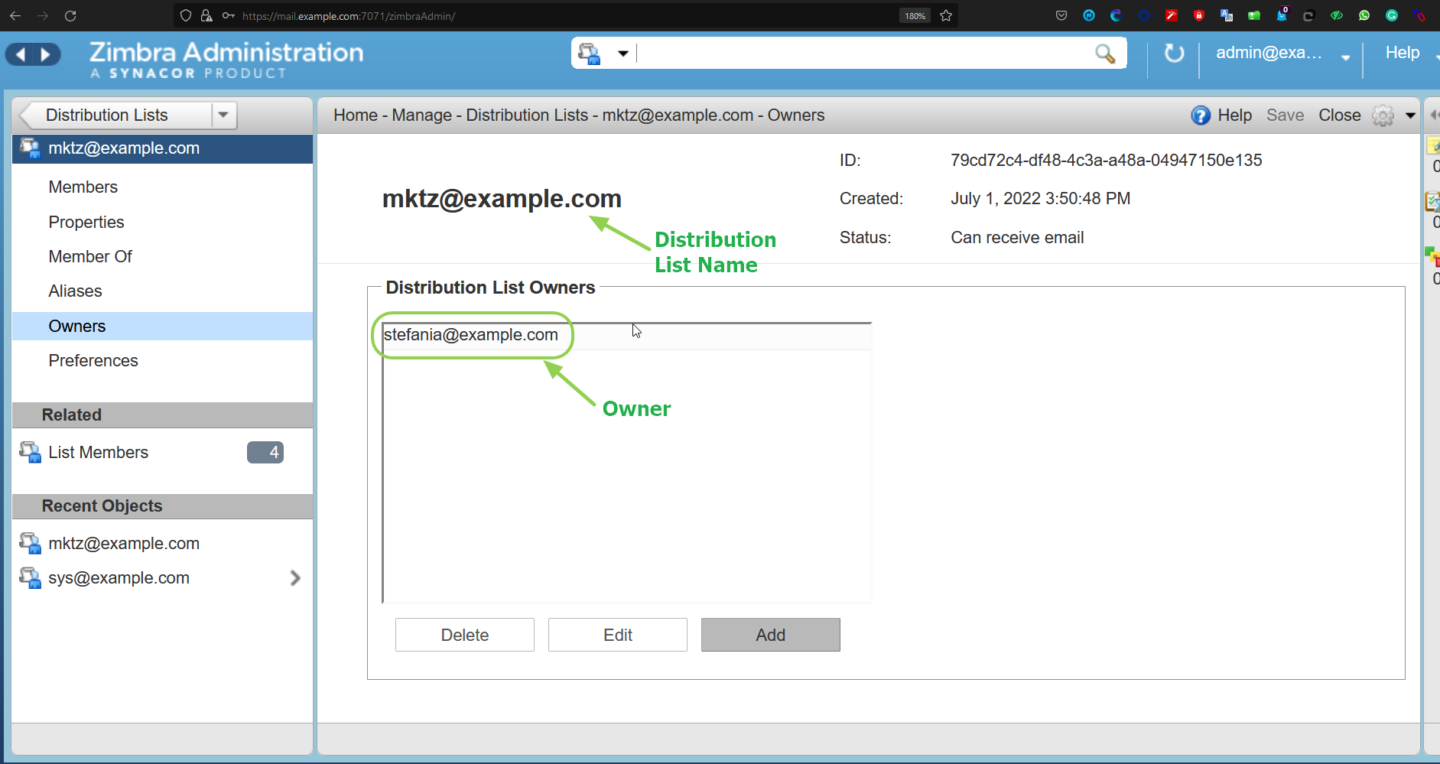Open the search object type dropdown arrow
1440x764 pixels.
click(622, 54)
